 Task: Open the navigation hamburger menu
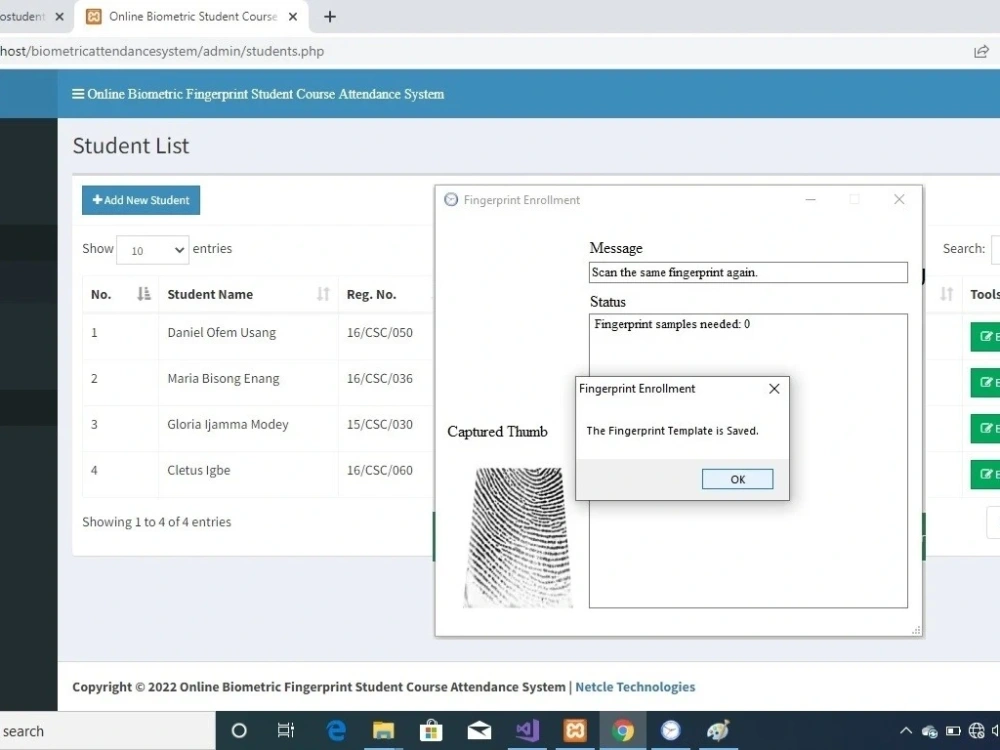[78, 94]
